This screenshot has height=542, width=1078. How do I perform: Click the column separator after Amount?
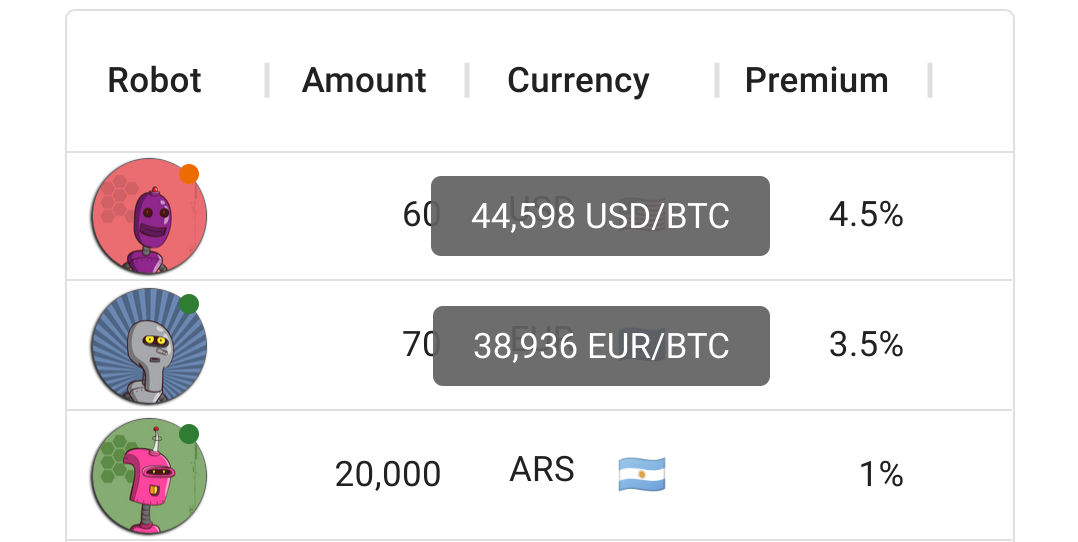point(467,80)
